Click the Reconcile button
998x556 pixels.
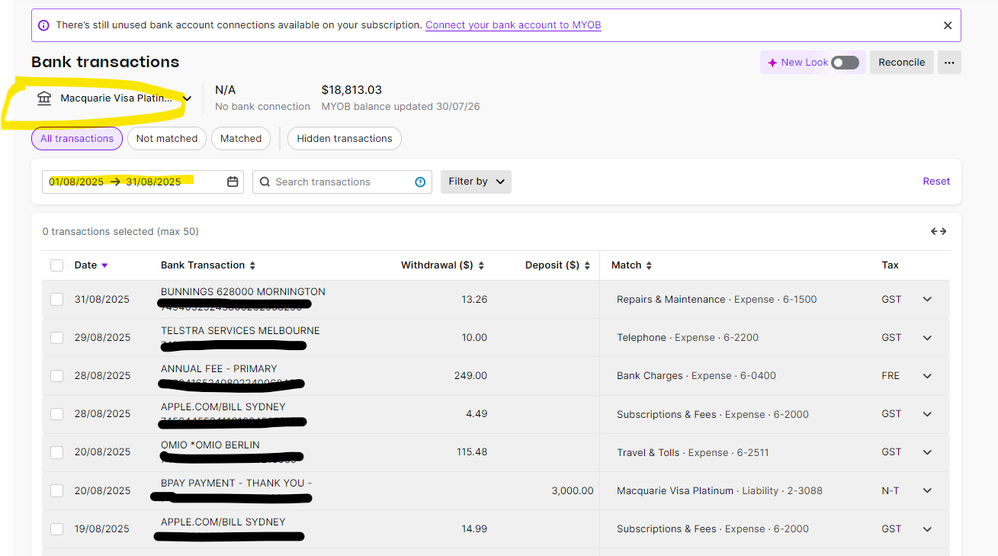901,62
